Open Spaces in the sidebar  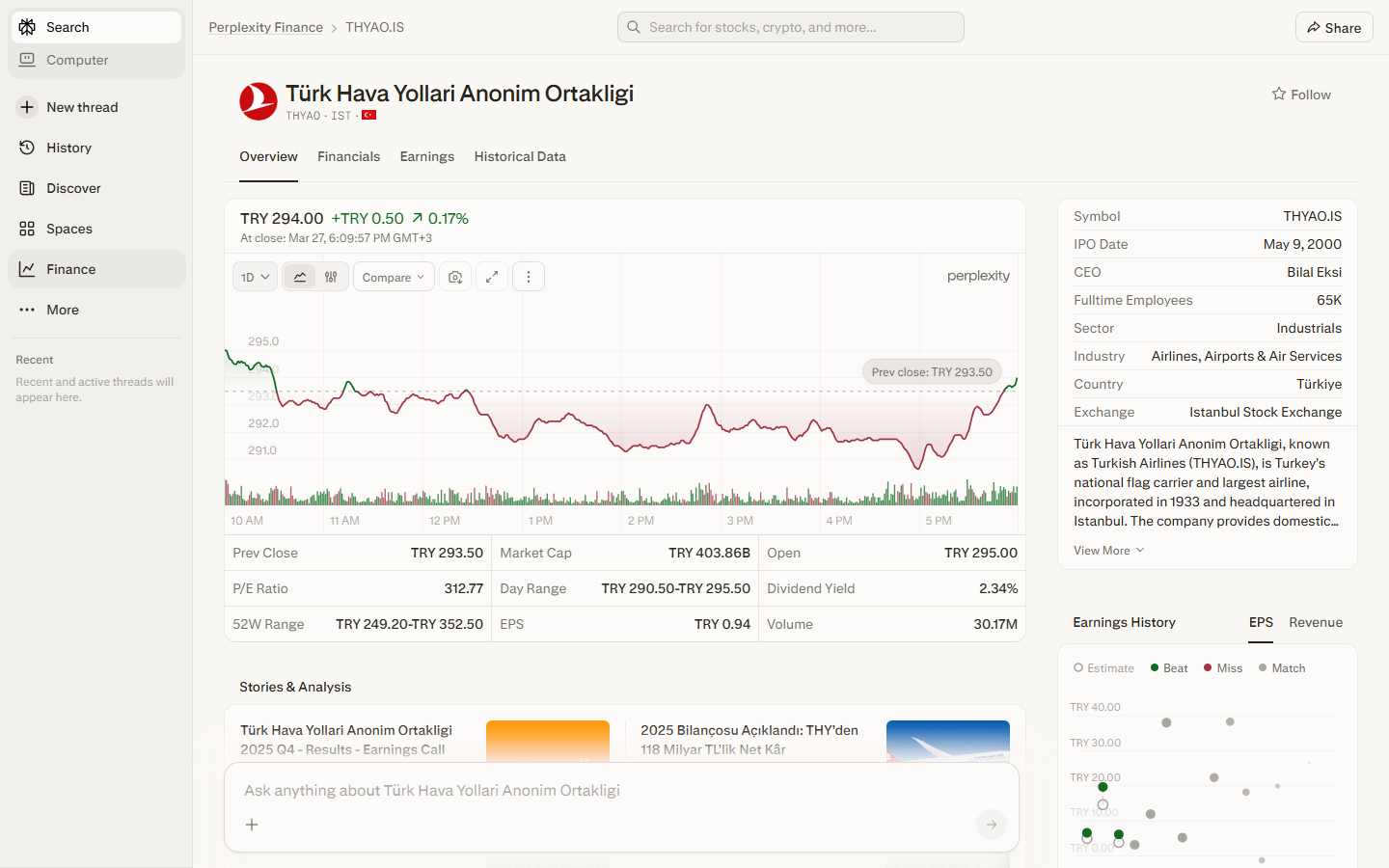[x=96, y=229]
